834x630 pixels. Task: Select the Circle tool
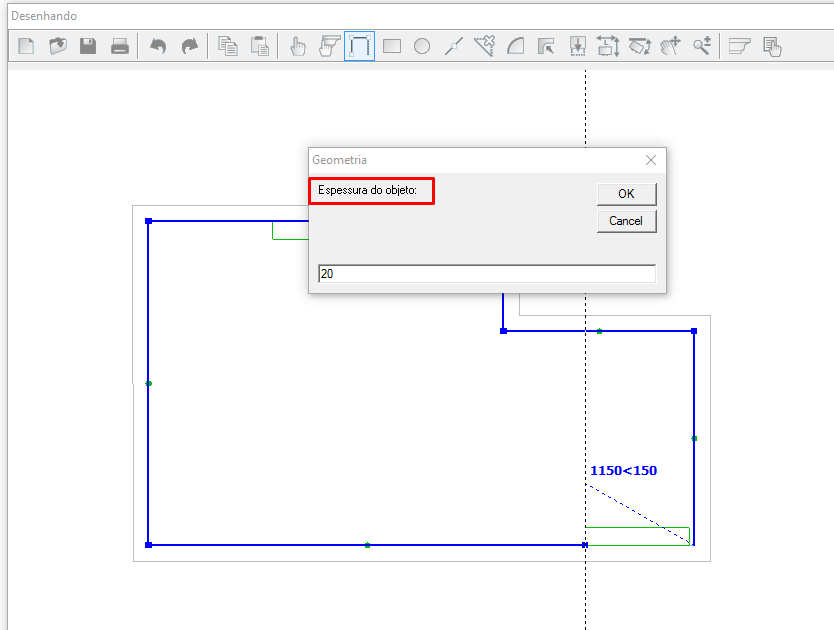coord(422,46)
